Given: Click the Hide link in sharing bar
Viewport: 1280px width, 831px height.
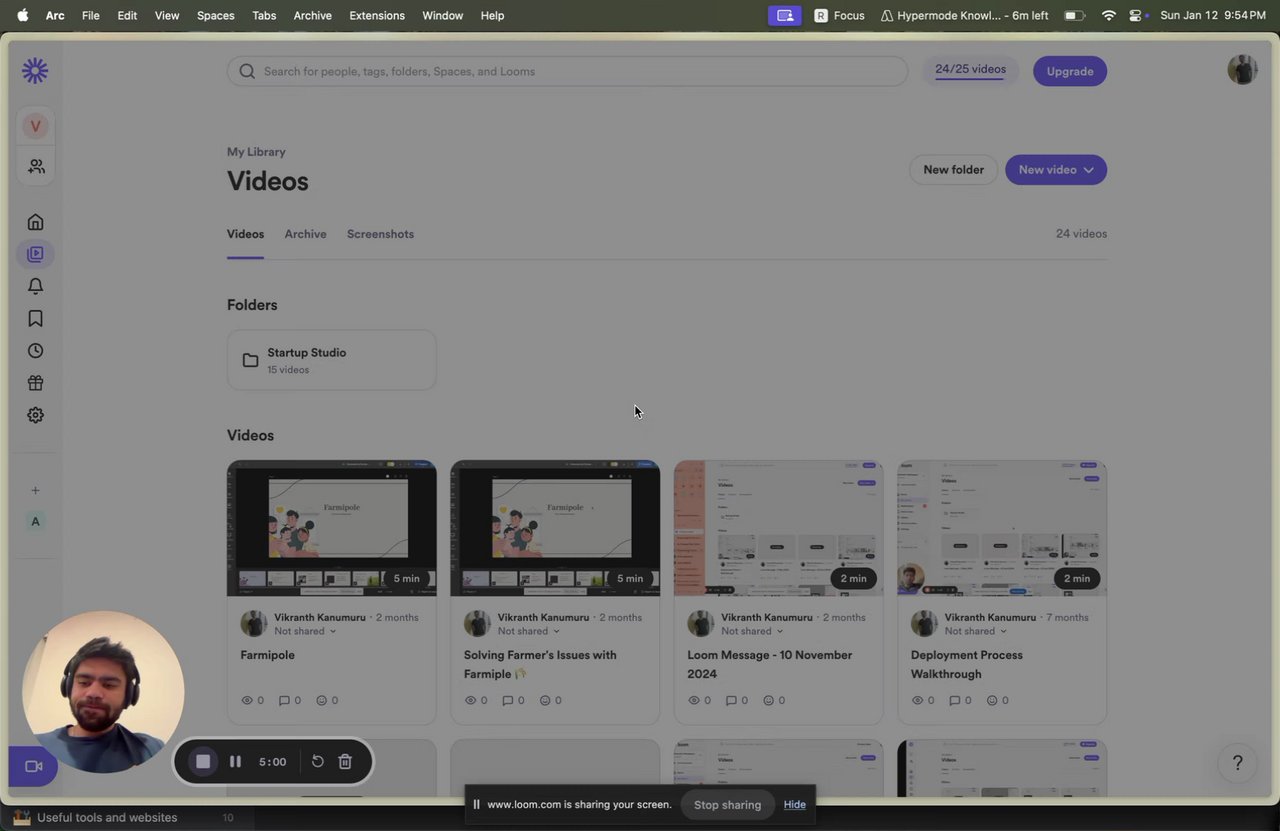Looking at the screenshot, I should tap(795, 804).
